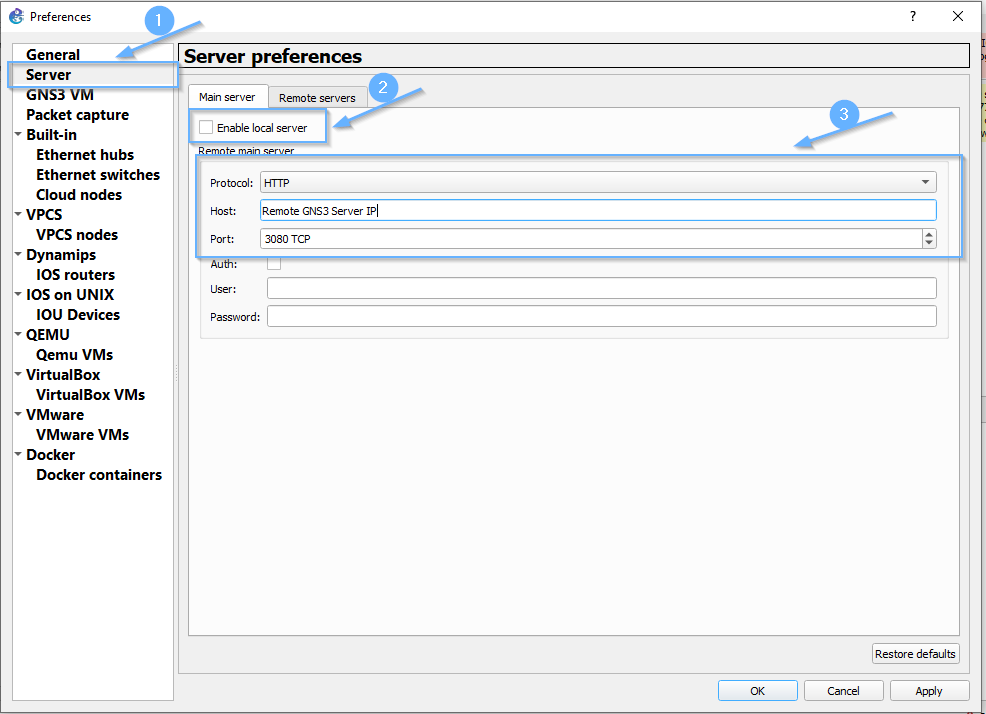This screenshot has height=714, width=986.
Task: Click the Restore defaults button
Action: (x=915, y=654)
